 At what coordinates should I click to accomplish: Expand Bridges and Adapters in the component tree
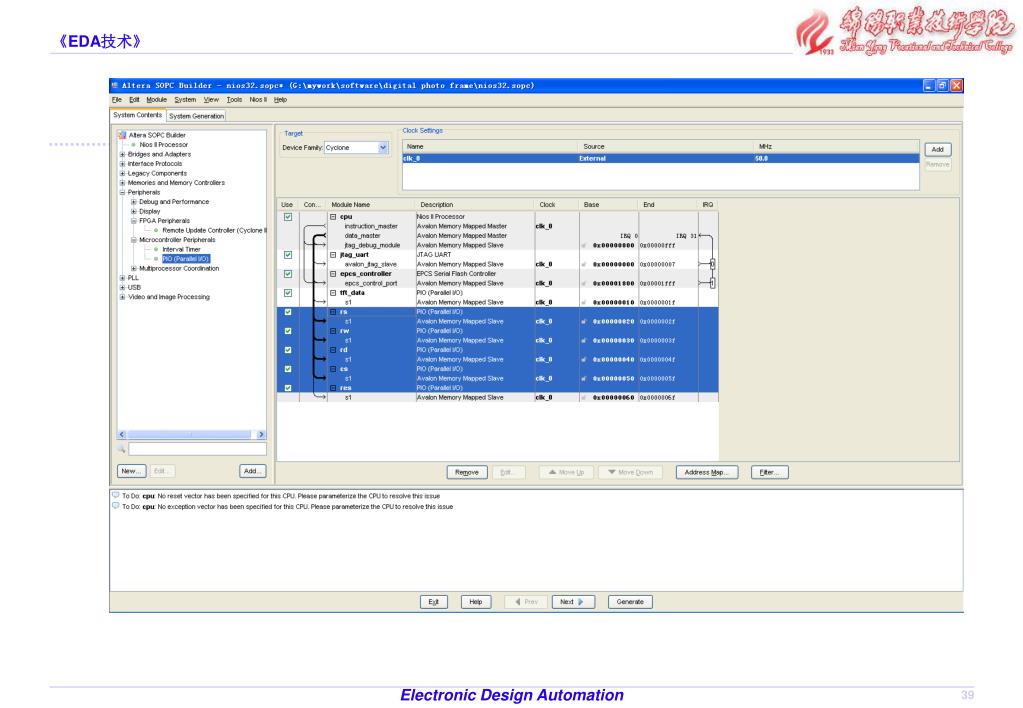coord(122,155)
